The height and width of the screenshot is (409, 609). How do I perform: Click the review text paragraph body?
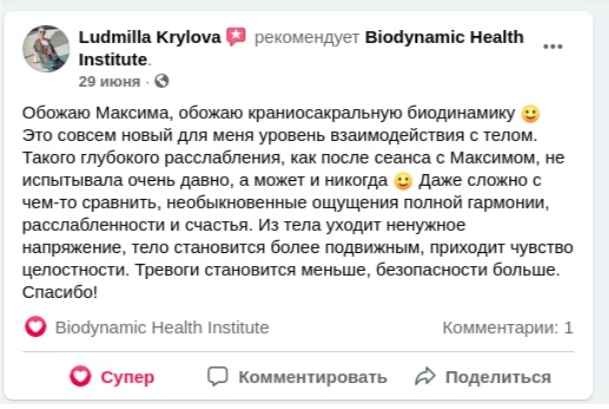pyautogui.click(x=298, y=203)
